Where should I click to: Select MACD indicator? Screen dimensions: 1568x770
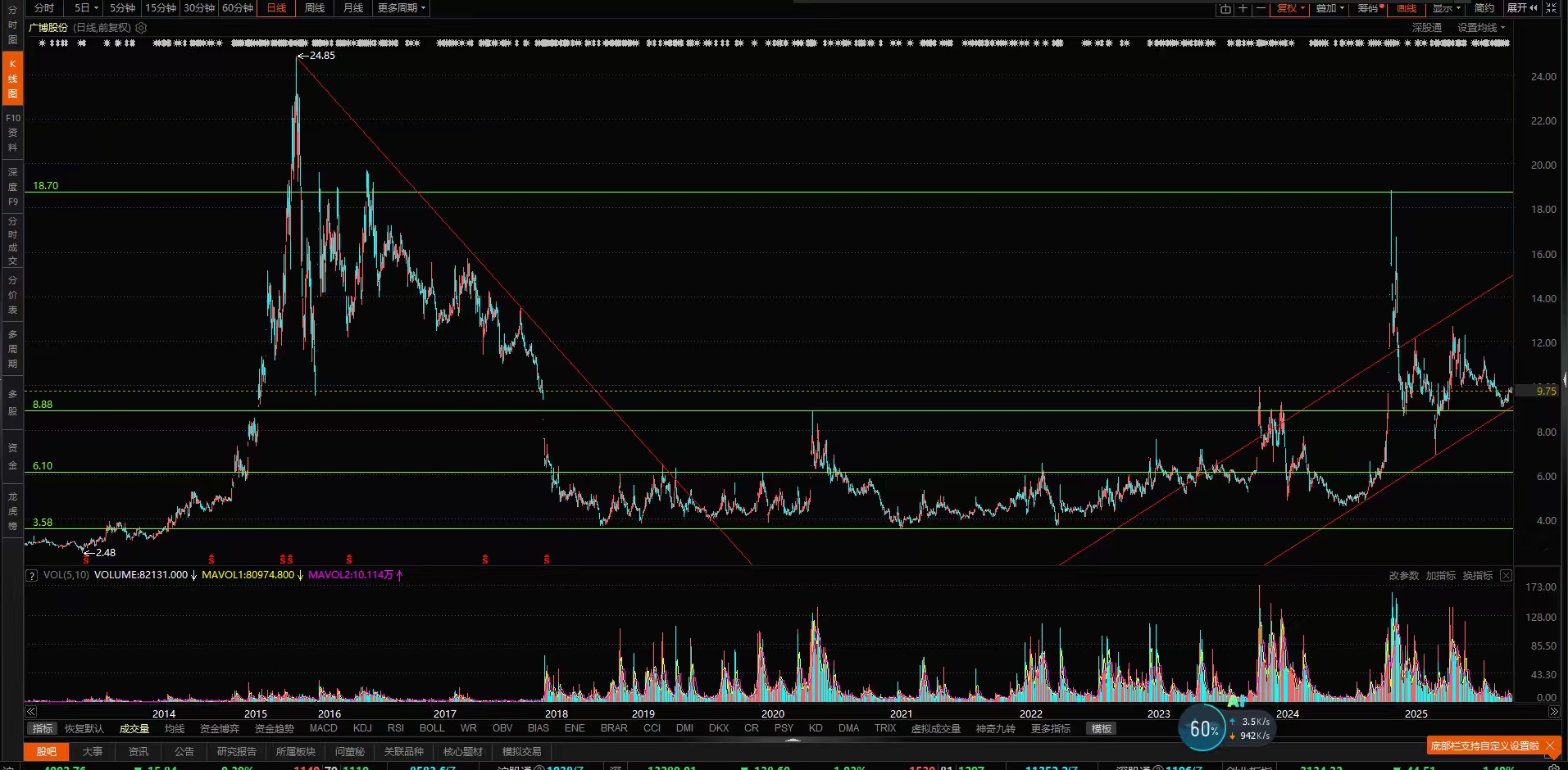pos(323,728)
